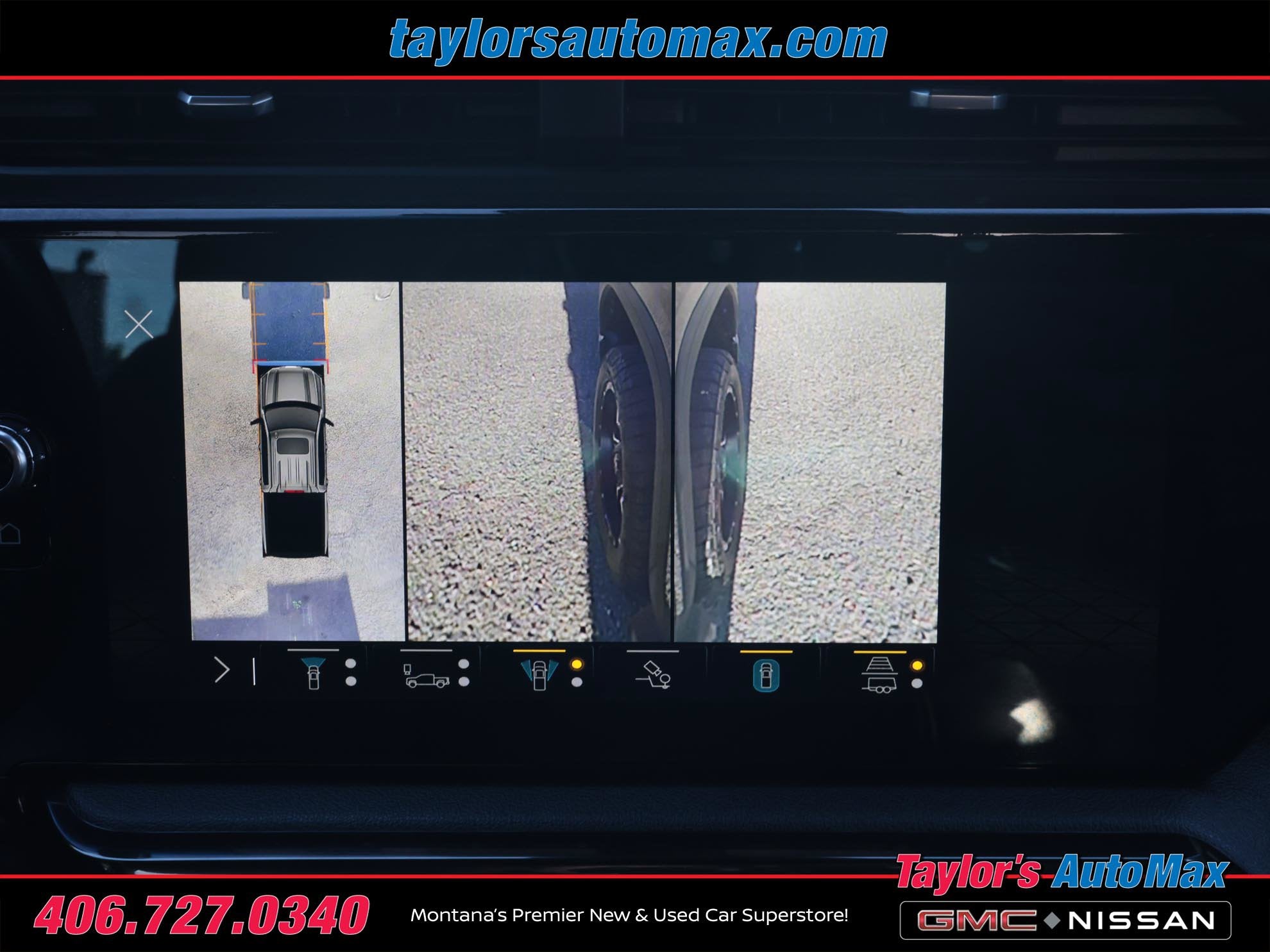Select lower dot beside front camera icon
This screenshot has height=952, width=1270.
[351, 681]
